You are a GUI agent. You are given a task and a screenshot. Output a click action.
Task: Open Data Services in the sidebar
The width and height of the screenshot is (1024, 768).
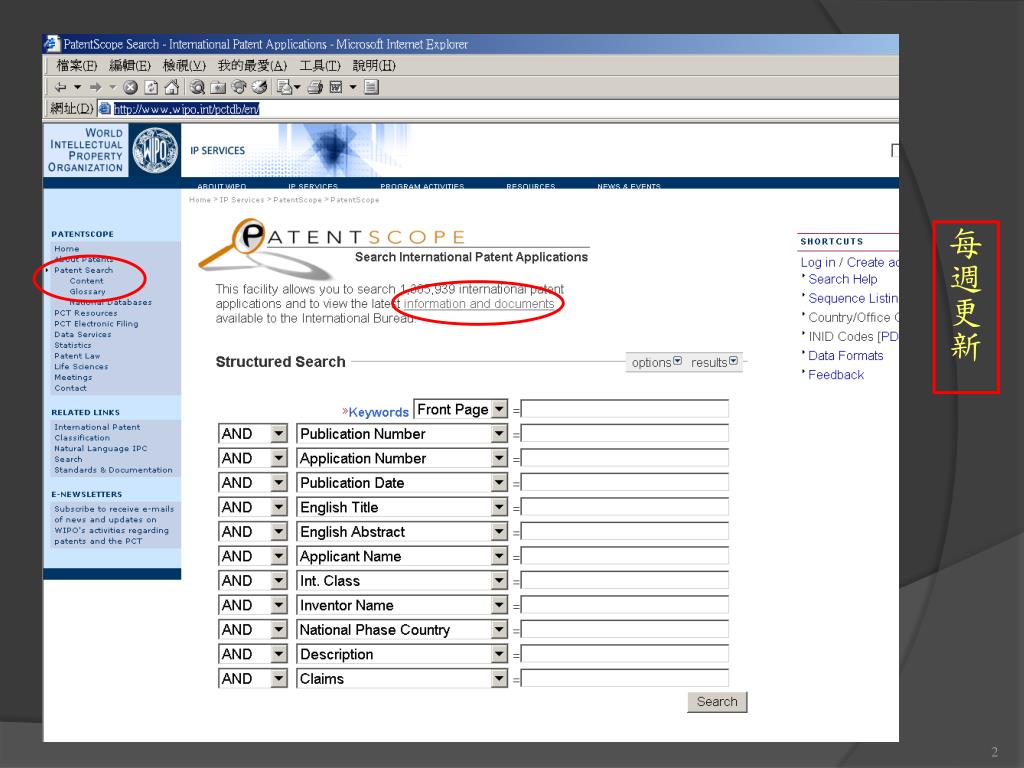tap(82, 334)
